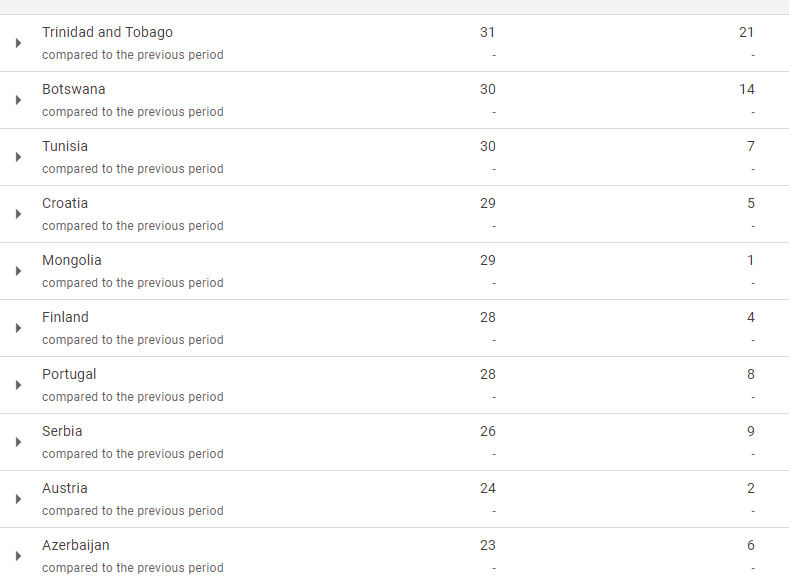The image size is (789, 583).
Task: Select the Finland country label
Action: pyautogui.click(x=65, y=317)
